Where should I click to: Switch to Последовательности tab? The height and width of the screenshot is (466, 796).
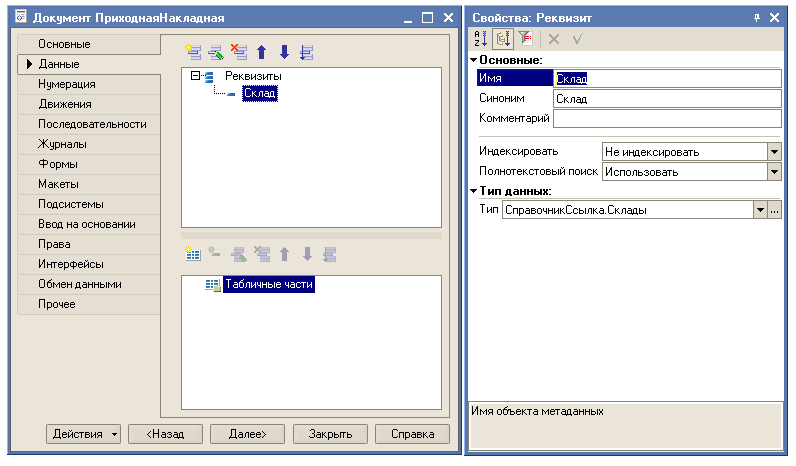tap(89, 124)
